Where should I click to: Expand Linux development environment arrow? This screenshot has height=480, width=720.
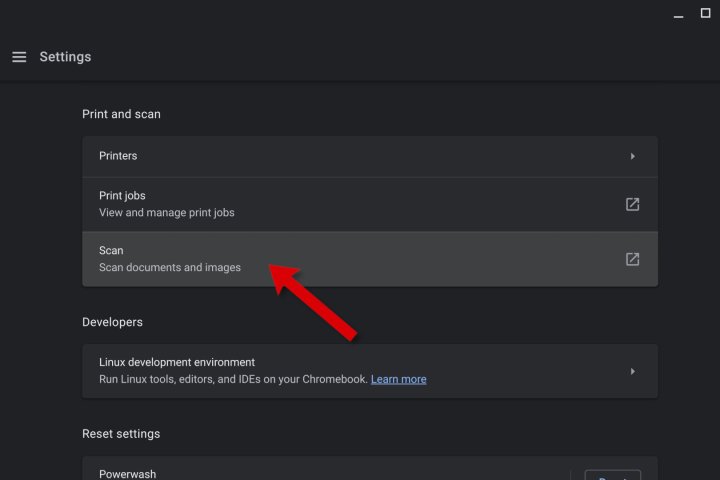633,371
